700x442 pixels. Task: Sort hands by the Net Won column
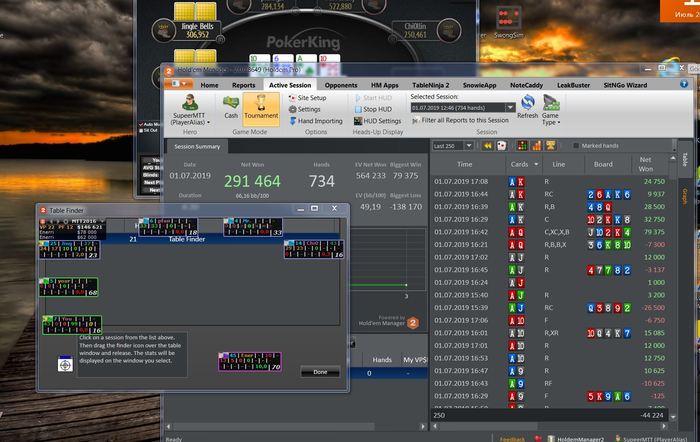point(644,162)
